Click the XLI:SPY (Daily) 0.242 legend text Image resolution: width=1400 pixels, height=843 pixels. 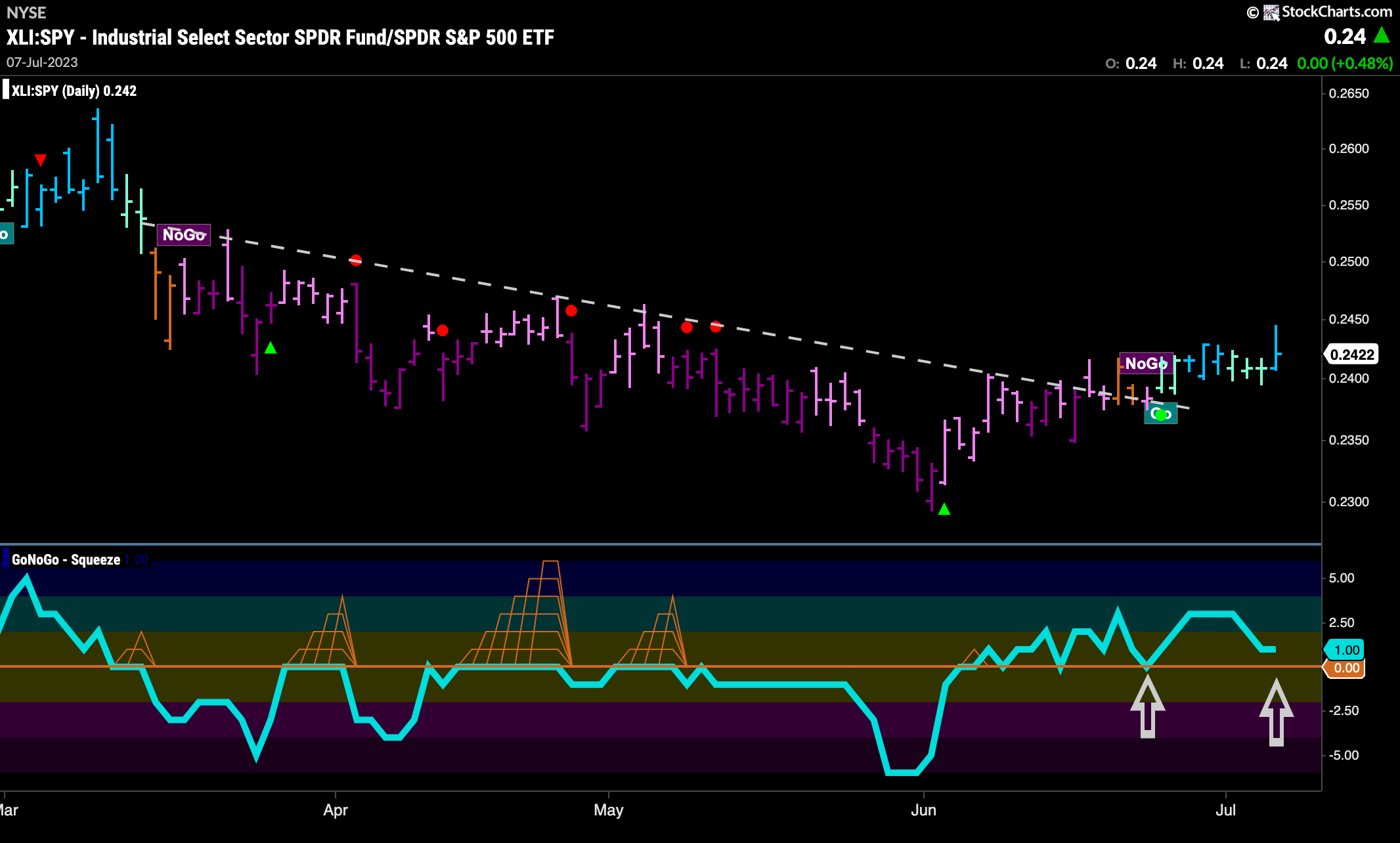point(74,91)
